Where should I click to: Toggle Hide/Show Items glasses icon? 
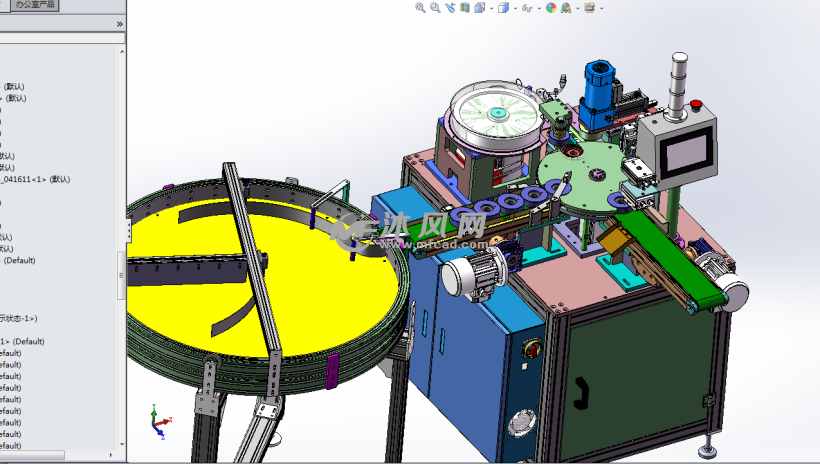[x=527, y=8]
